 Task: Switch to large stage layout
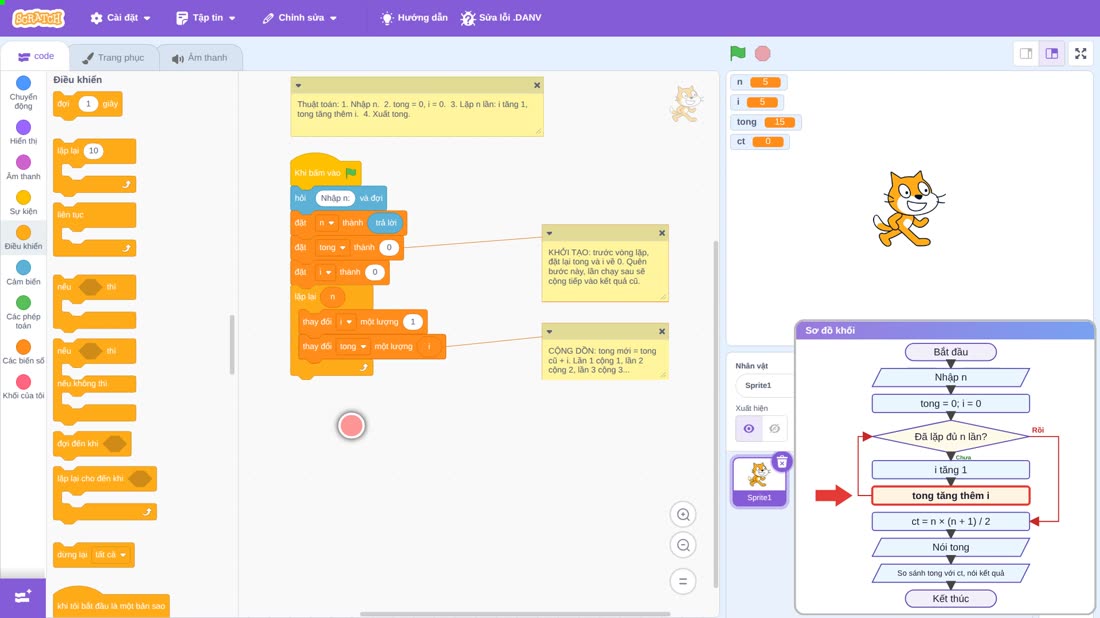pyautogui.click(x=1052, y=53)
